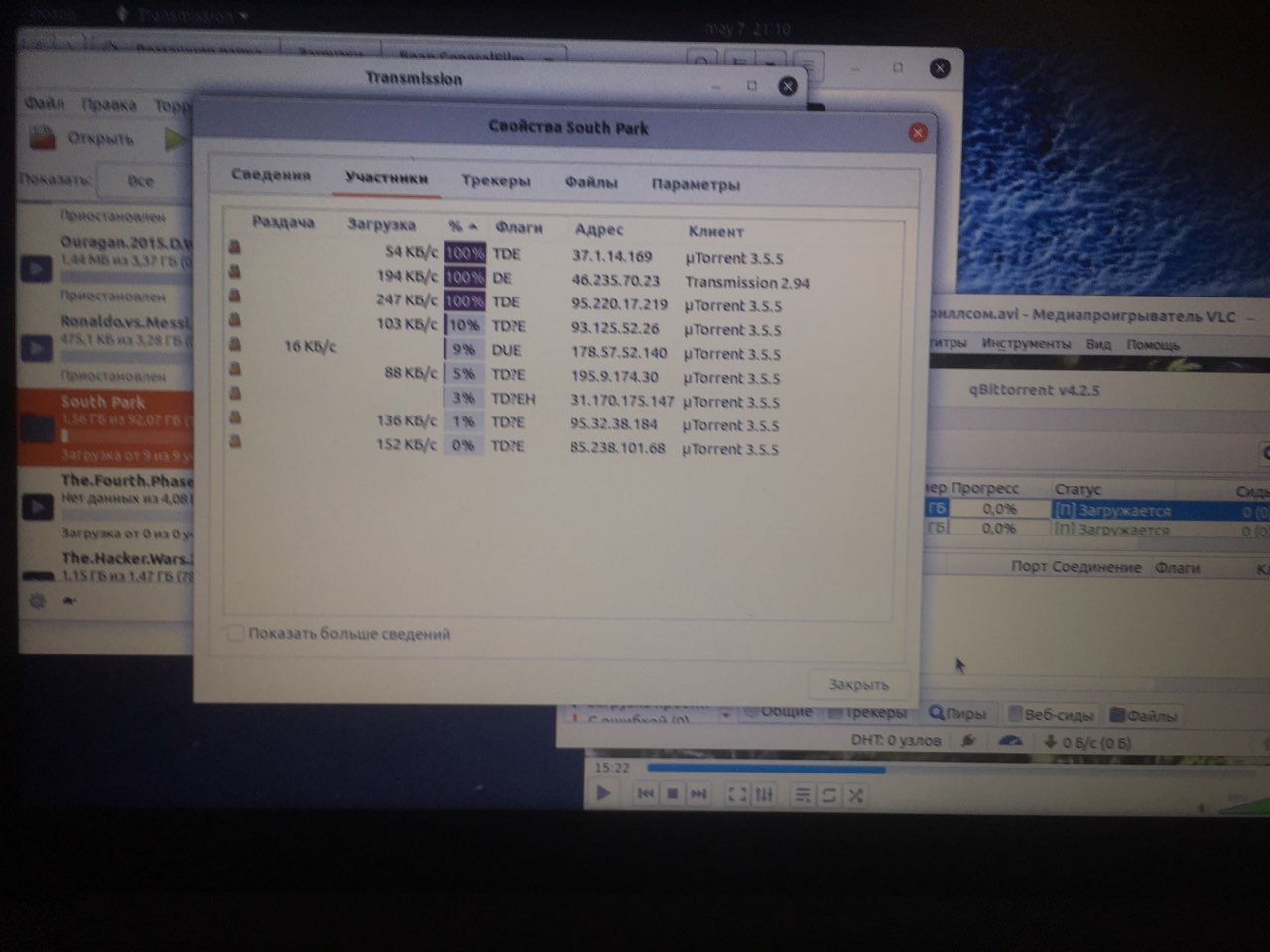Image resolution: width=1270 pixels, height=952 pixels.
Task: Switch to the Файлы tab in properties dialog
Action: (x=590, y=182)
